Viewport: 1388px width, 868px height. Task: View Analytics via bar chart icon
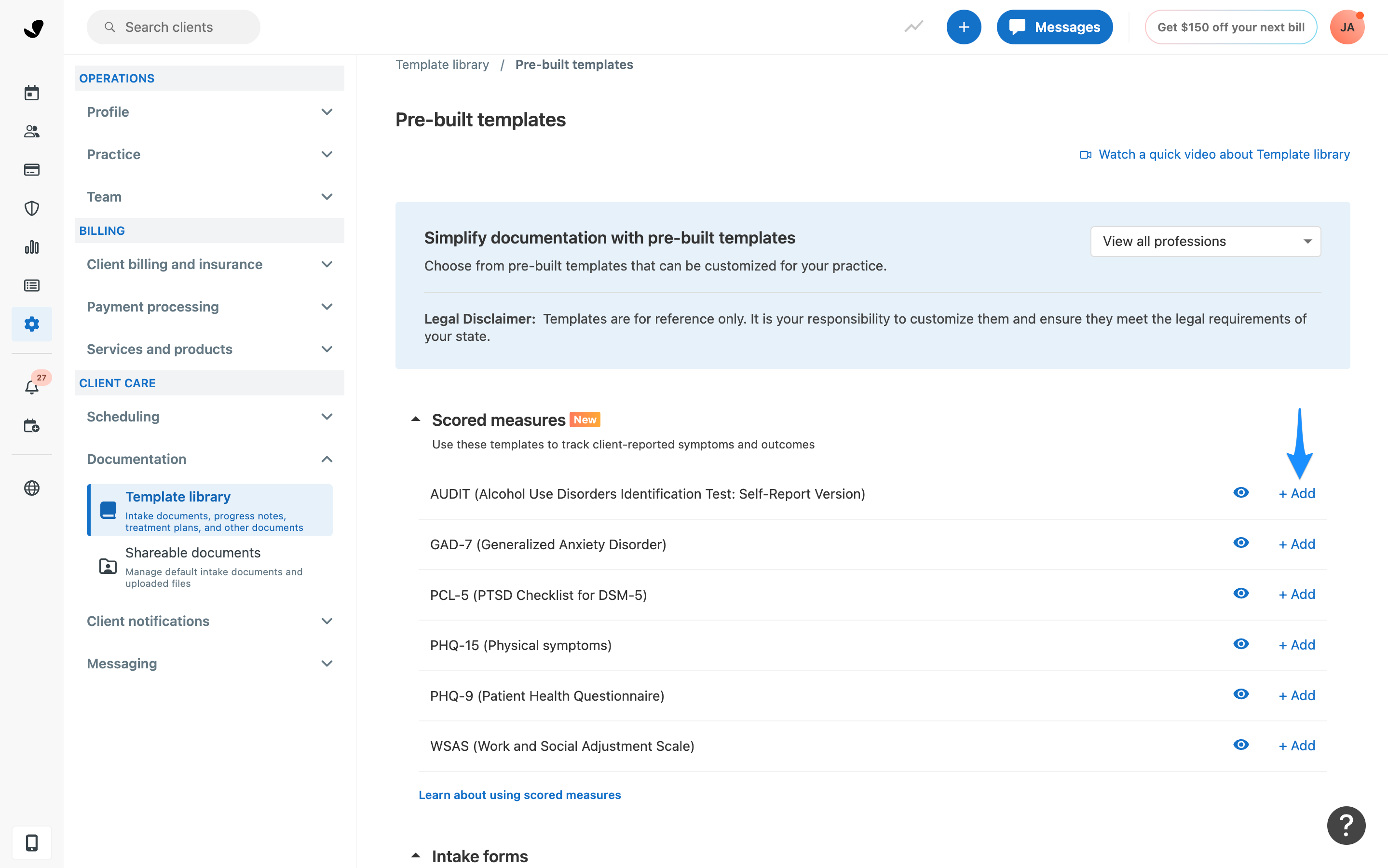(31, 247)
